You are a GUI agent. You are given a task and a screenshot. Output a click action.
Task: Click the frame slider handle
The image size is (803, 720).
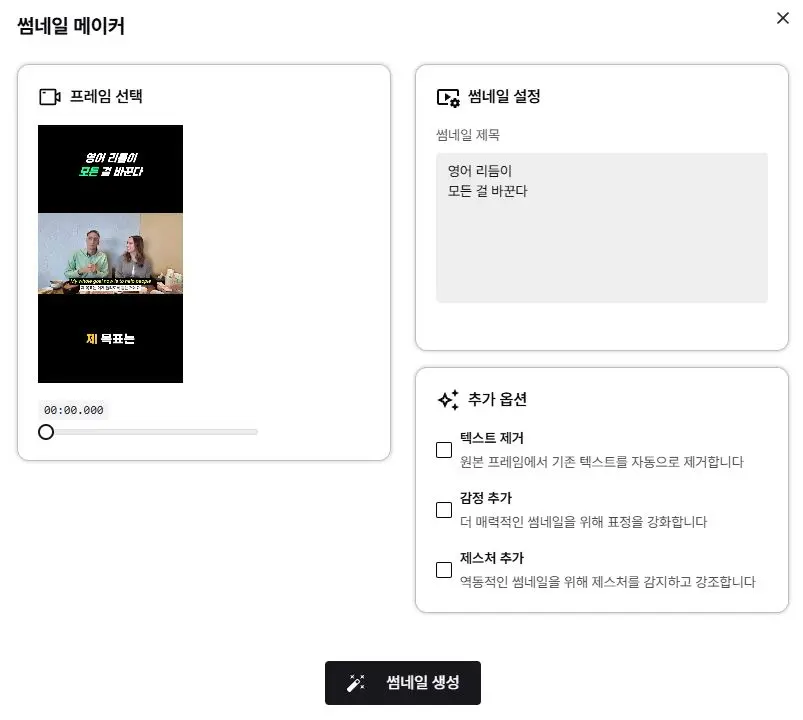tap(46, 432)
